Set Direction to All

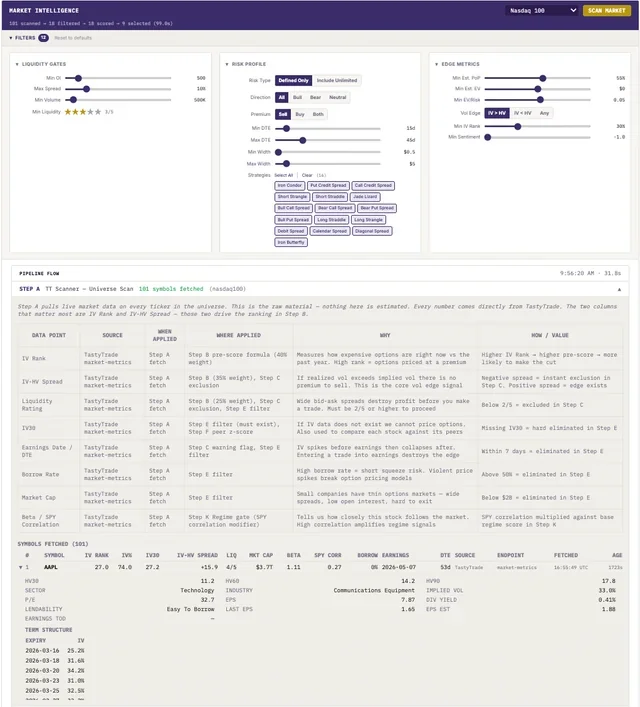pos(282,97)
